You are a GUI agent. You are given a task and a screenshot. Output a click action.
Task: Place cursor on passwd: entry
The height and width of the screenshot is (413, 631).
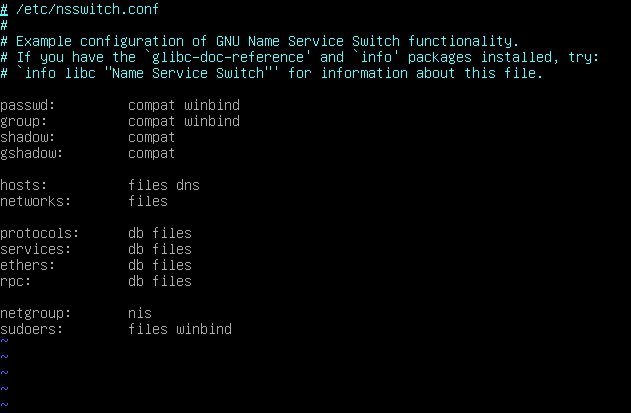coord(27,105)
